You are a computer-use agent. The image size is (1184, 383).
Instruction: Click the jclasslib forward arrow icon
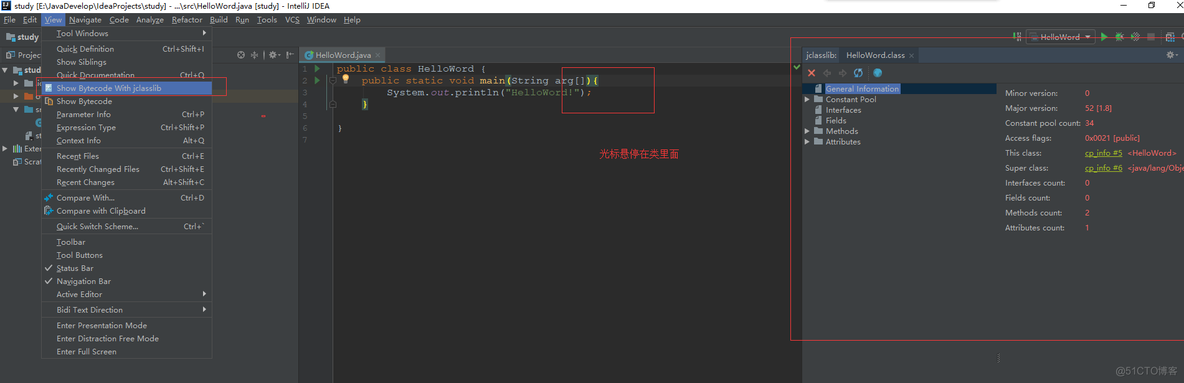click(842, 73)
